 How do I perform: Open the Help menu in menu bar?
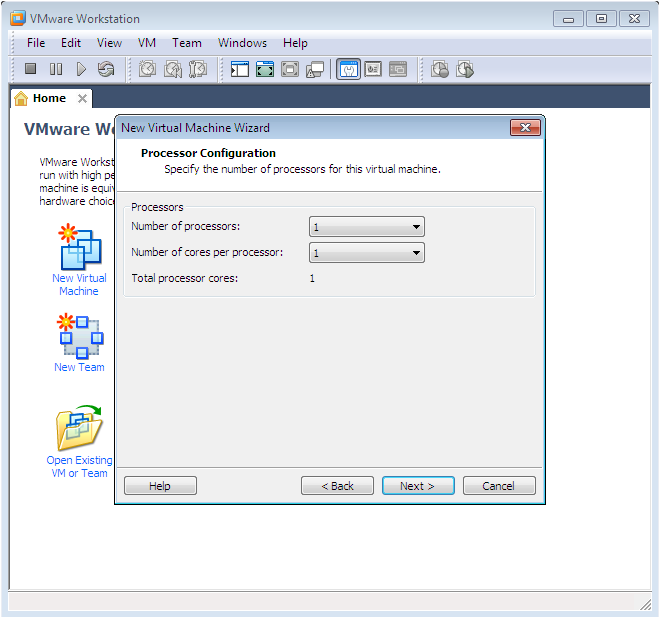click(x=295, y=43)
